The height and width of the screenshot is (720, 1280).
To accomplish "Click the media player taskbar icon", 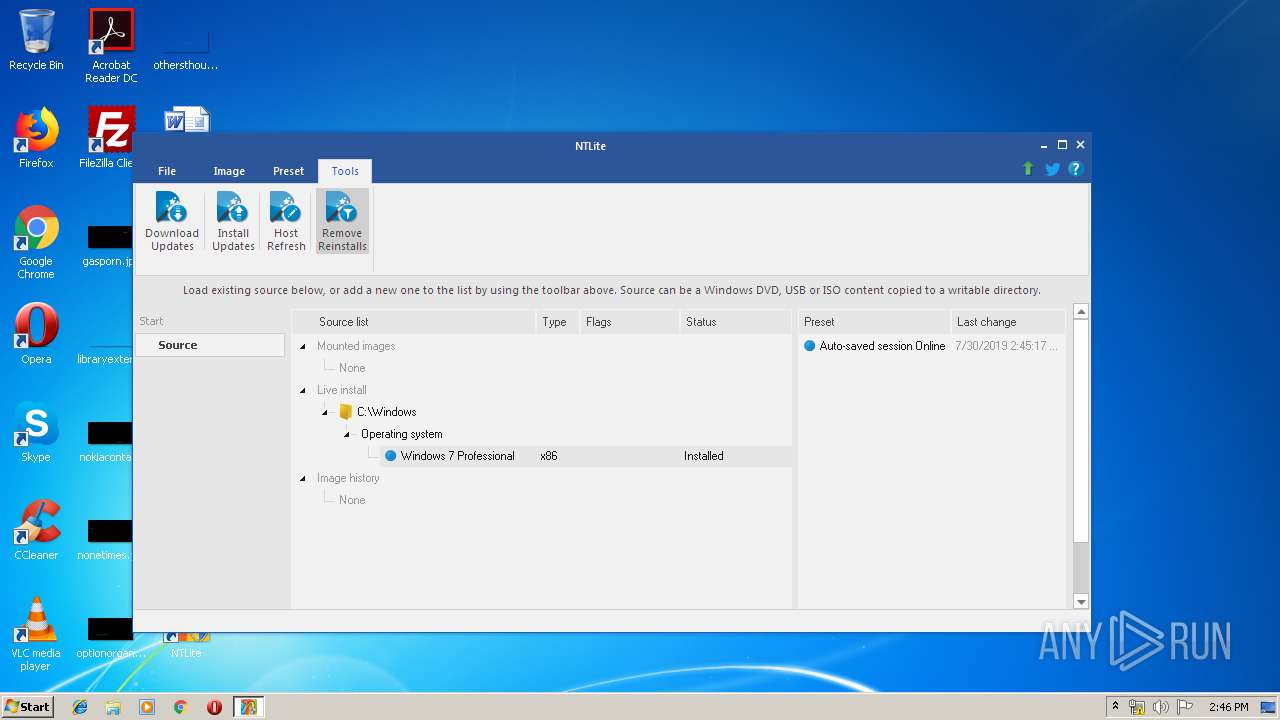I will pyautogui.click(x=147, y=707).
